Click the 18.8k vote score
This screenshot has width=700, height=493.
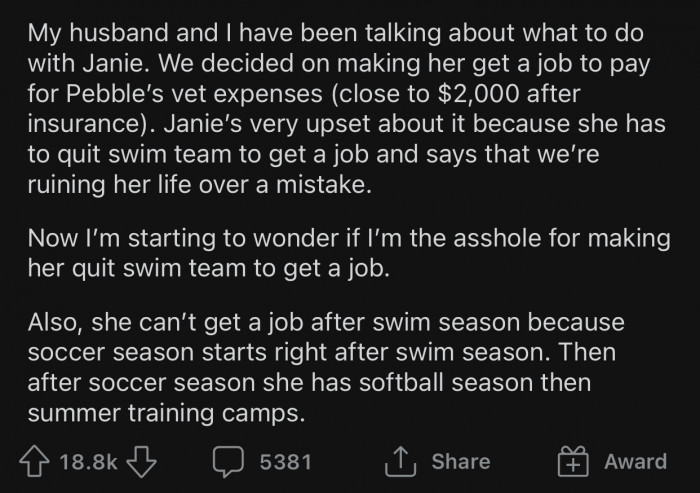tap(90, 461)
